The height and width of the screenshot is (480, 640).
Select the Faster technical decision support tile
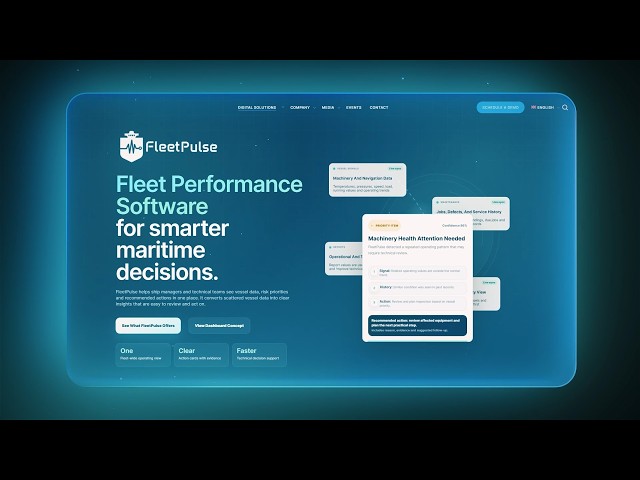point(259,354)
